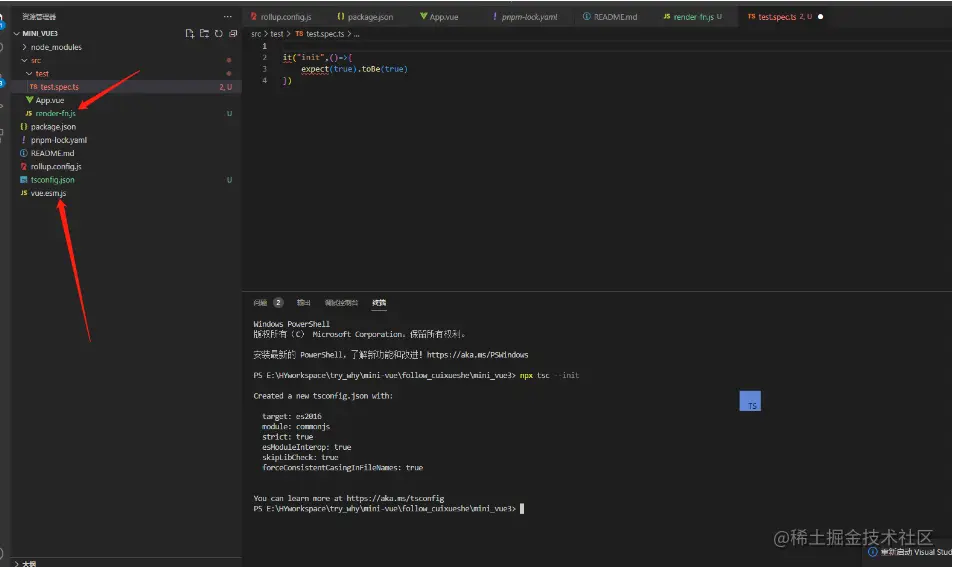Open the https://aka.ms/PSWindows link in terminal
Screen dimensions: 953x567
coord(477,355)
